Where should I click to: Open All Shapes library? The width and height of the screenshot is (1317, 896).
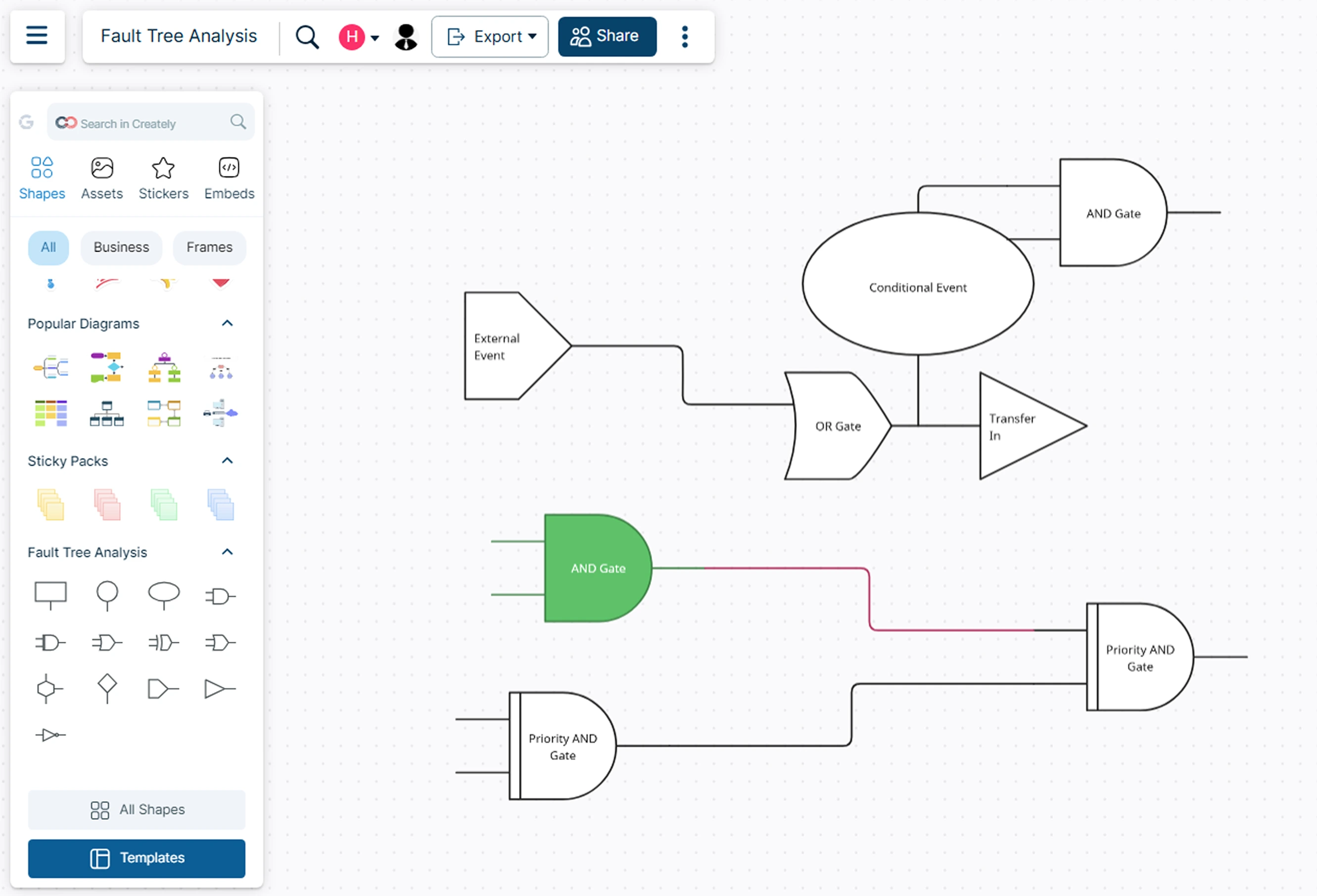(x=137, y=810)
